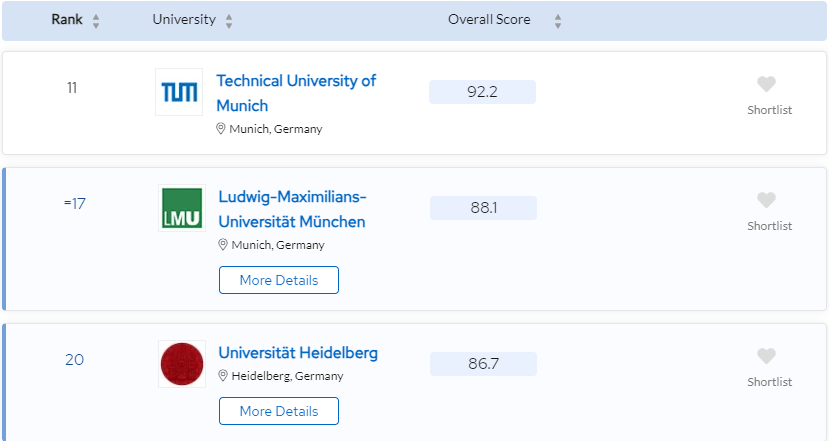Open More Details for Ludwig-Maximilians-Universität München

click(x=279, y=280)
